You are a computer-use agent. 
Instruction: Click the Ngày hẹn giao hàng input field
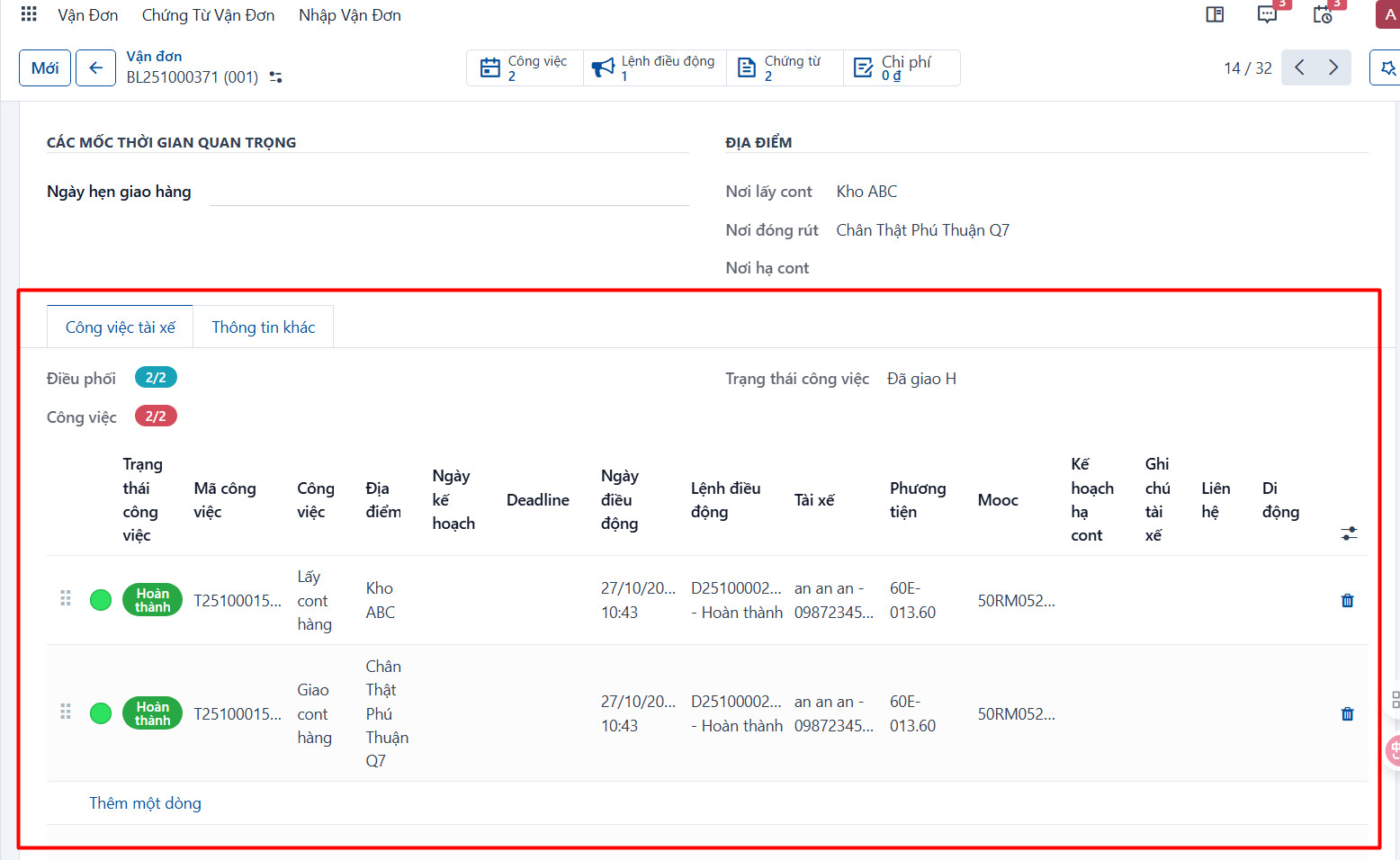449,192
